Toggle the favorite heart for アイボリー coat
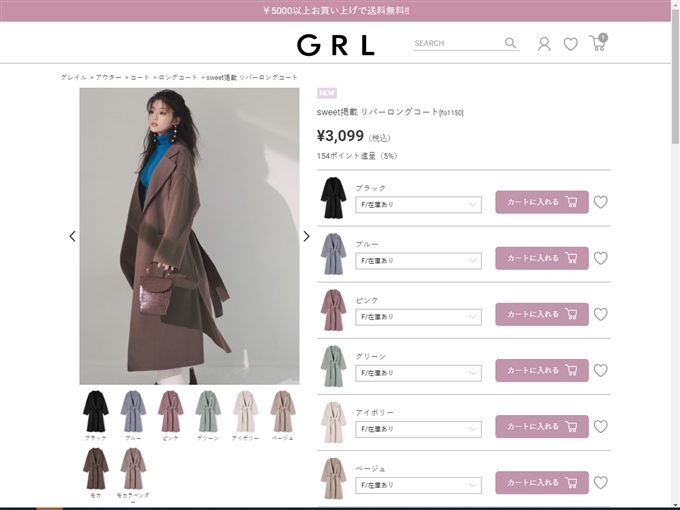Image resolution: width=680 pixels, height=510 pixels. pos(601,427)
